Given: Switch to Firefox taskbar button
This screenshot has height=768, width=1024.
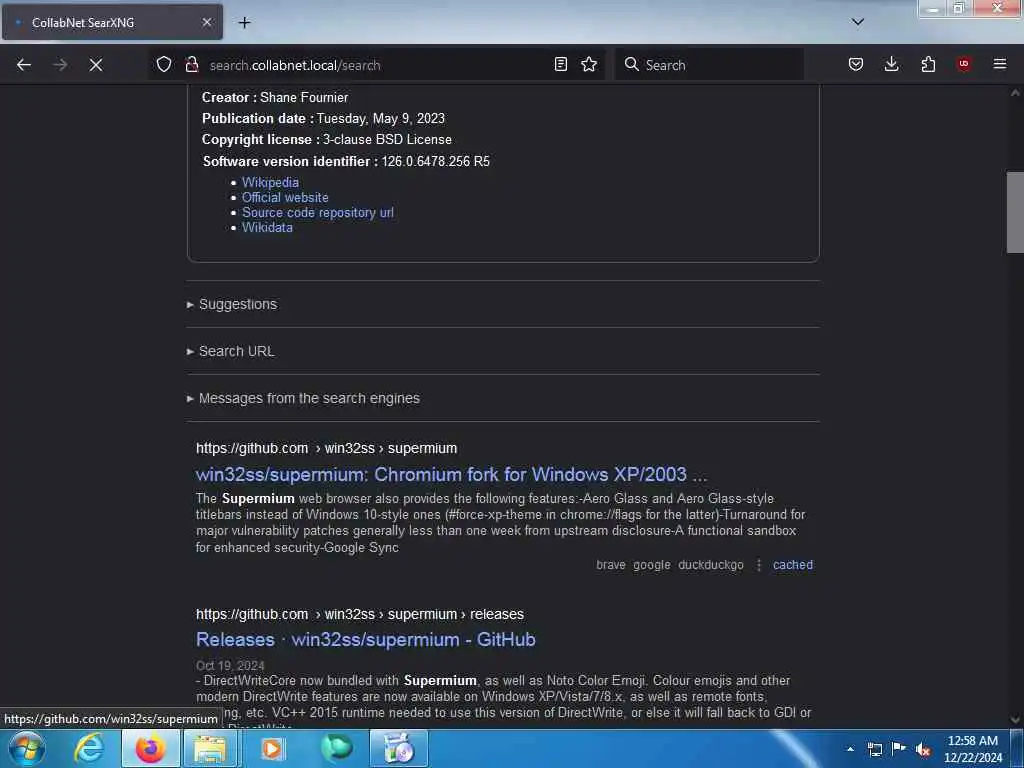Looking at the screenshot, I should coord(150,748).
